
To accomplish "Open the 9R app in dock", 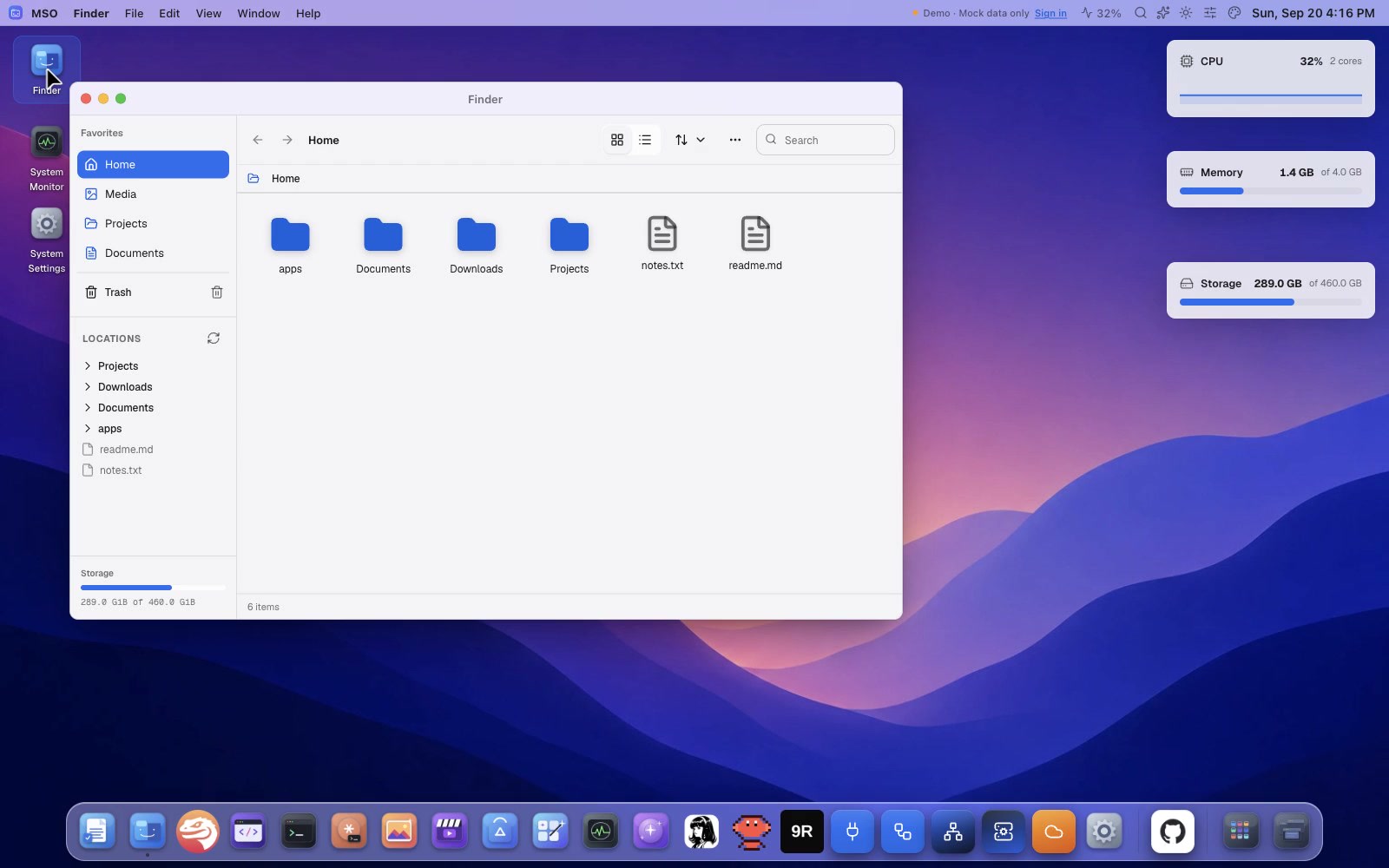I will pyautogui.click(x=802, y=832).
